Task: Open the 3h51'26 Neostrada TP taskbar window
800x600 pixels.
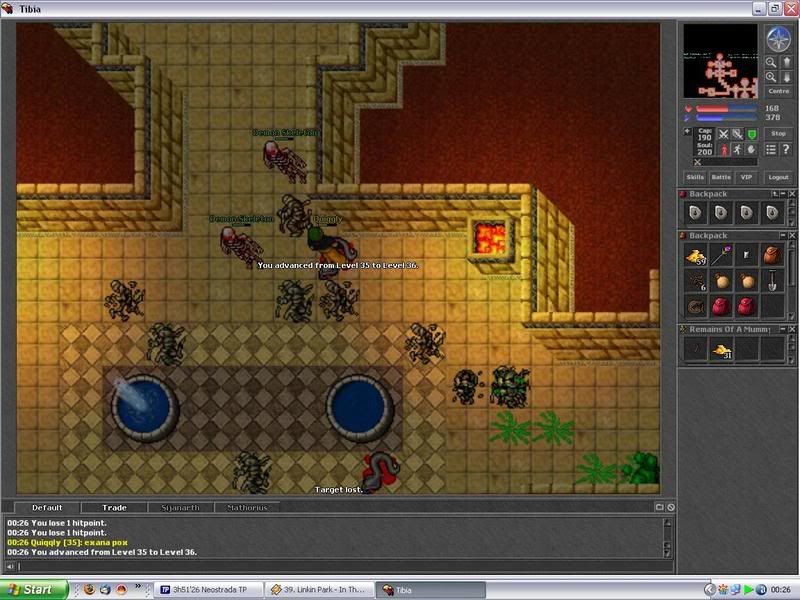Action: pyautogui.click(x=208, y=590)
